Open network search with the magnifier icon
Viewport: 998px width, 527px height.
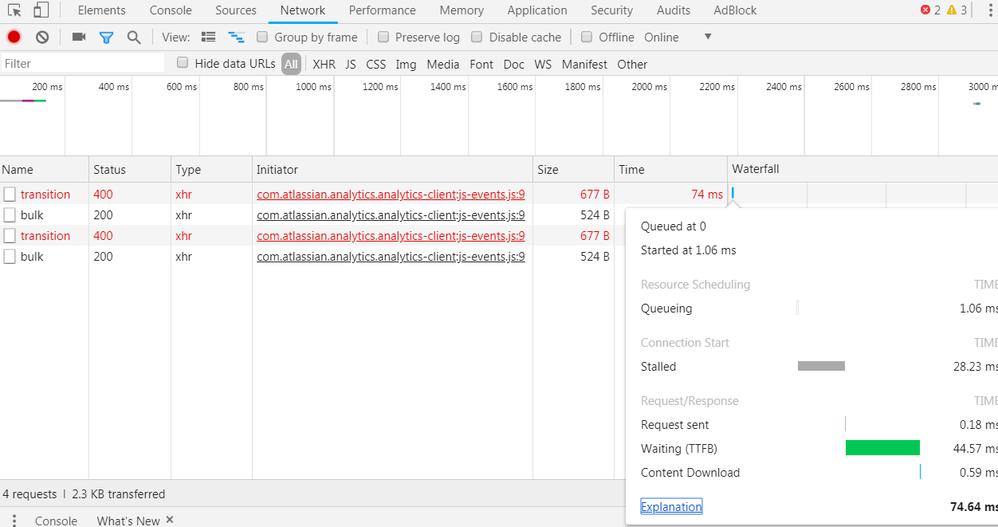tap(134, 38)
